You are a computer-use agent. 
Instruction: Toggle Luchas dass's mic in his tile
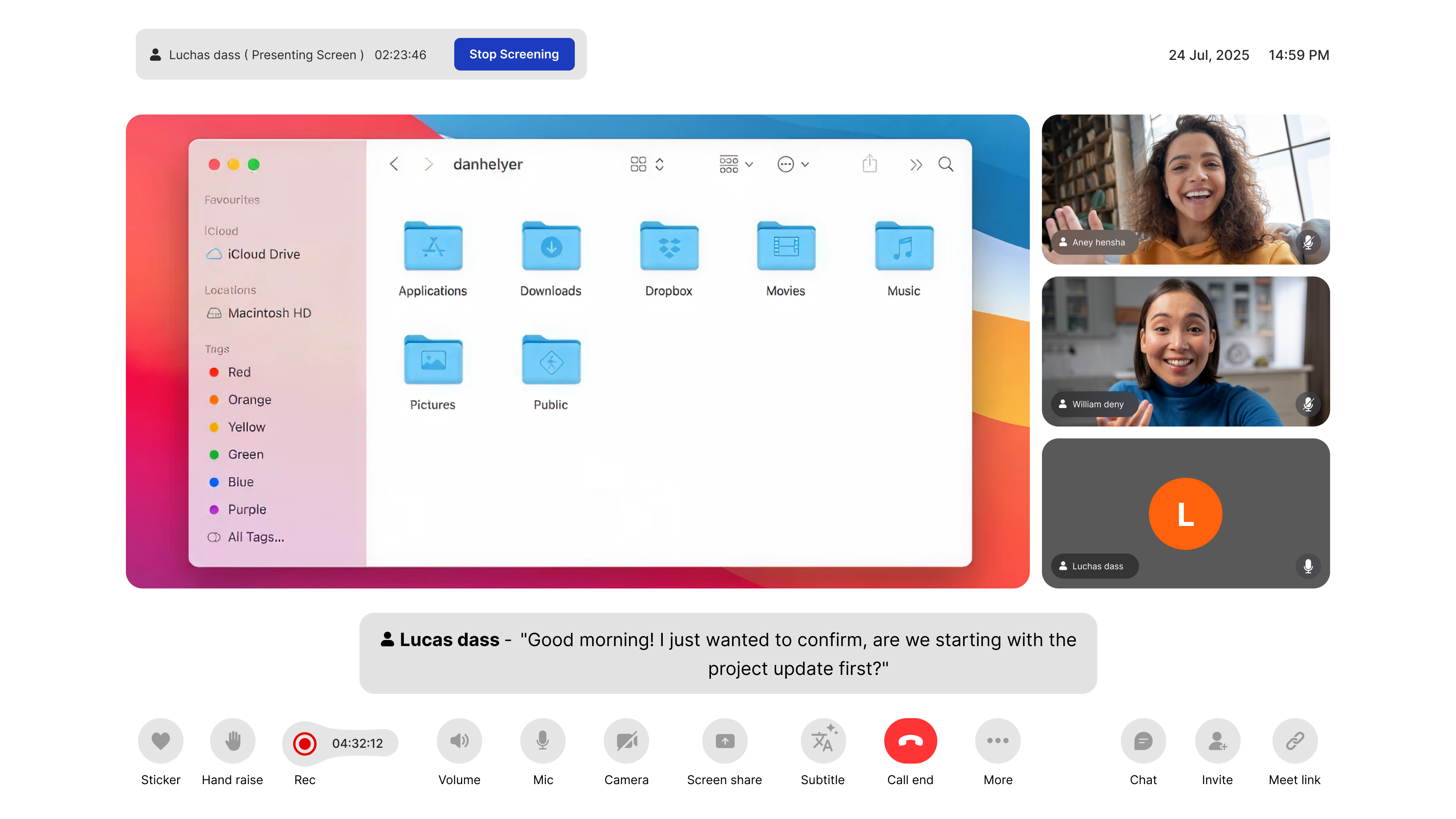(x=1307, y=566)
